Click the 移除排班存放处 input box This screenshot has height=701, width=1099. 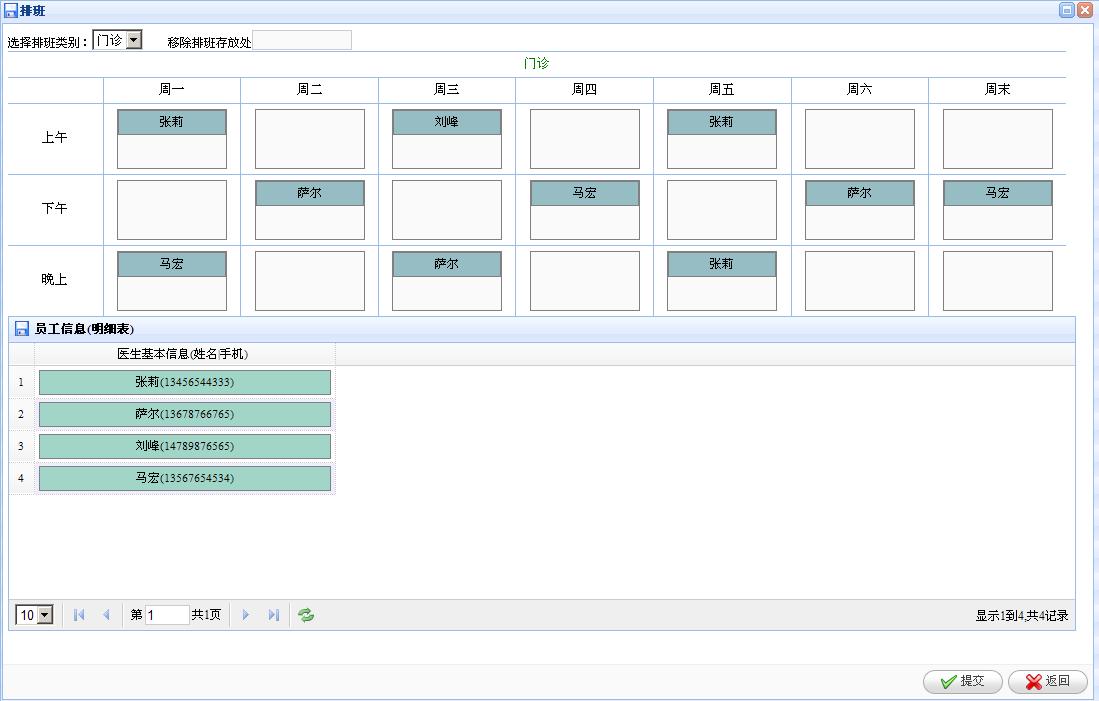301,41
